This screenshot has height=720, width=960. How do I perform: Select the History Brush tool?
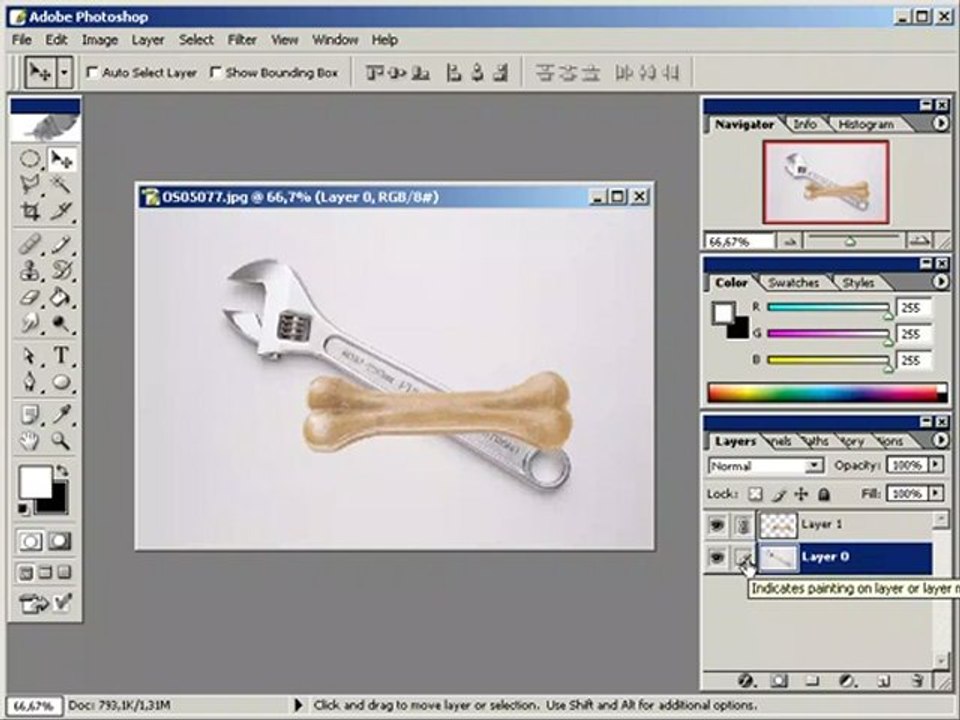[x=61, y=270]
